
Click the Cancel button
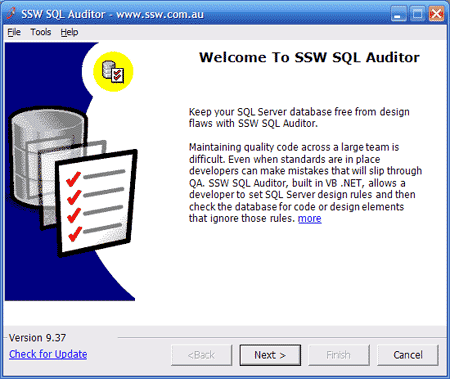(408, 355)
